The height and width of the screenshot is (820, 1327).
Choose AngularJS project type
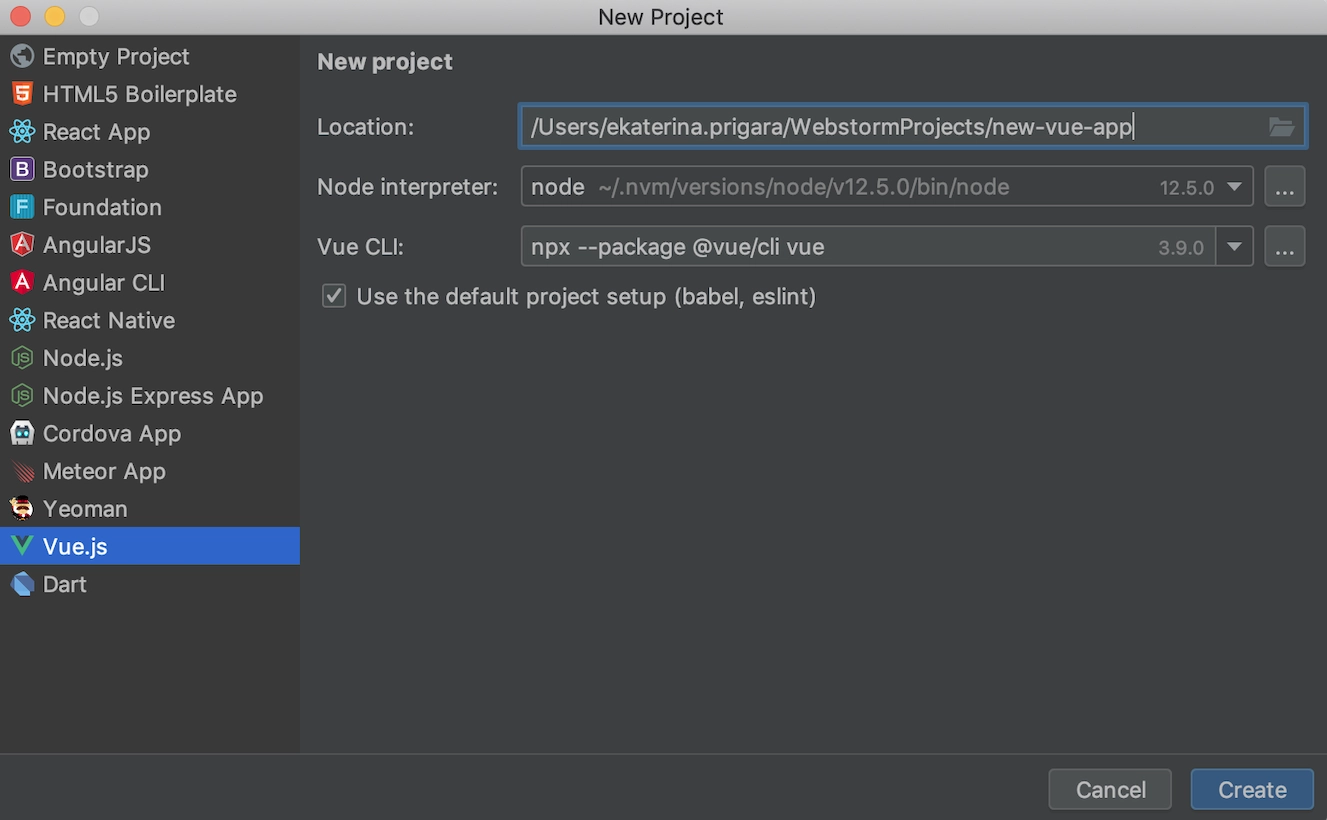[x=150, y=245]
